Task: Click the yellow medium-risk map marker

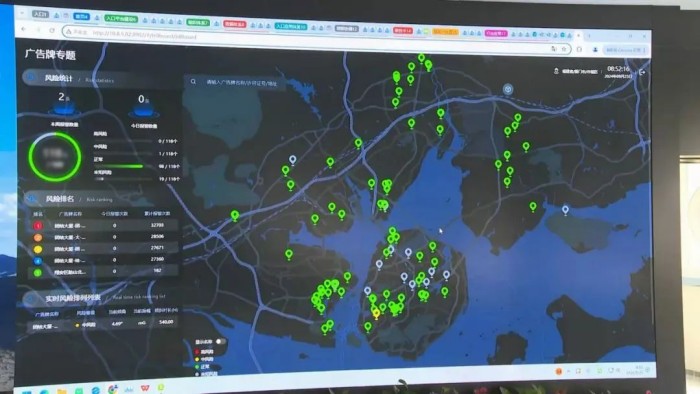Action: (376, 313)
